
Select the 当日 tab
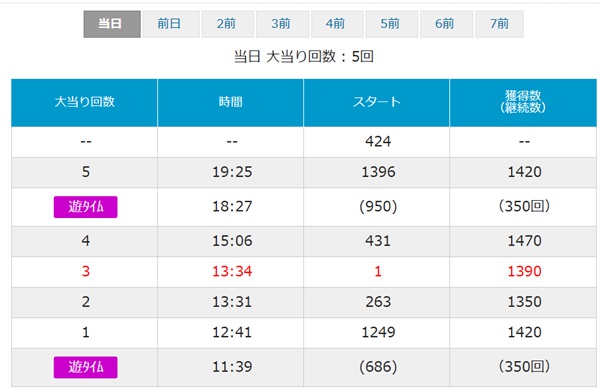[x=112, y=24]
